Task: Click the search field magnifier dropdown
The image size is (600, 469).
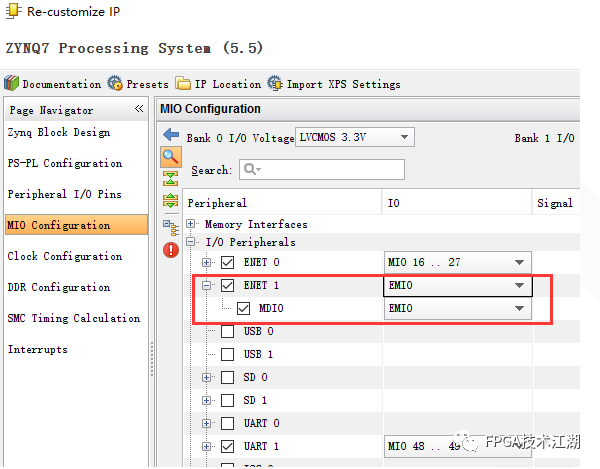Action: (252, 169)
